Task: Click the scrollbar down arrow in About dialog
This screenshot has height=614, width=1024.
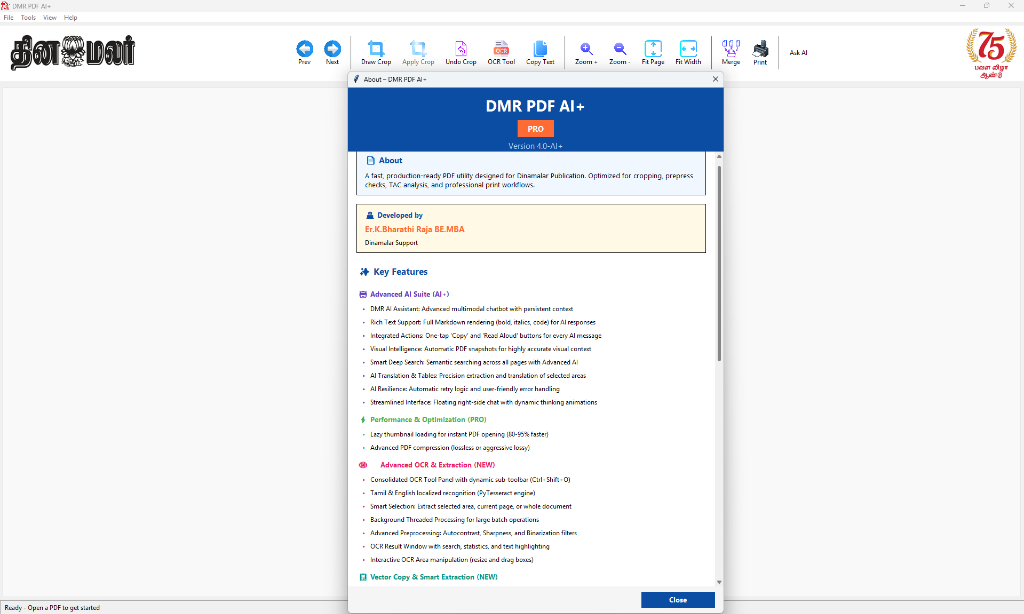Action: coord(719,582)
